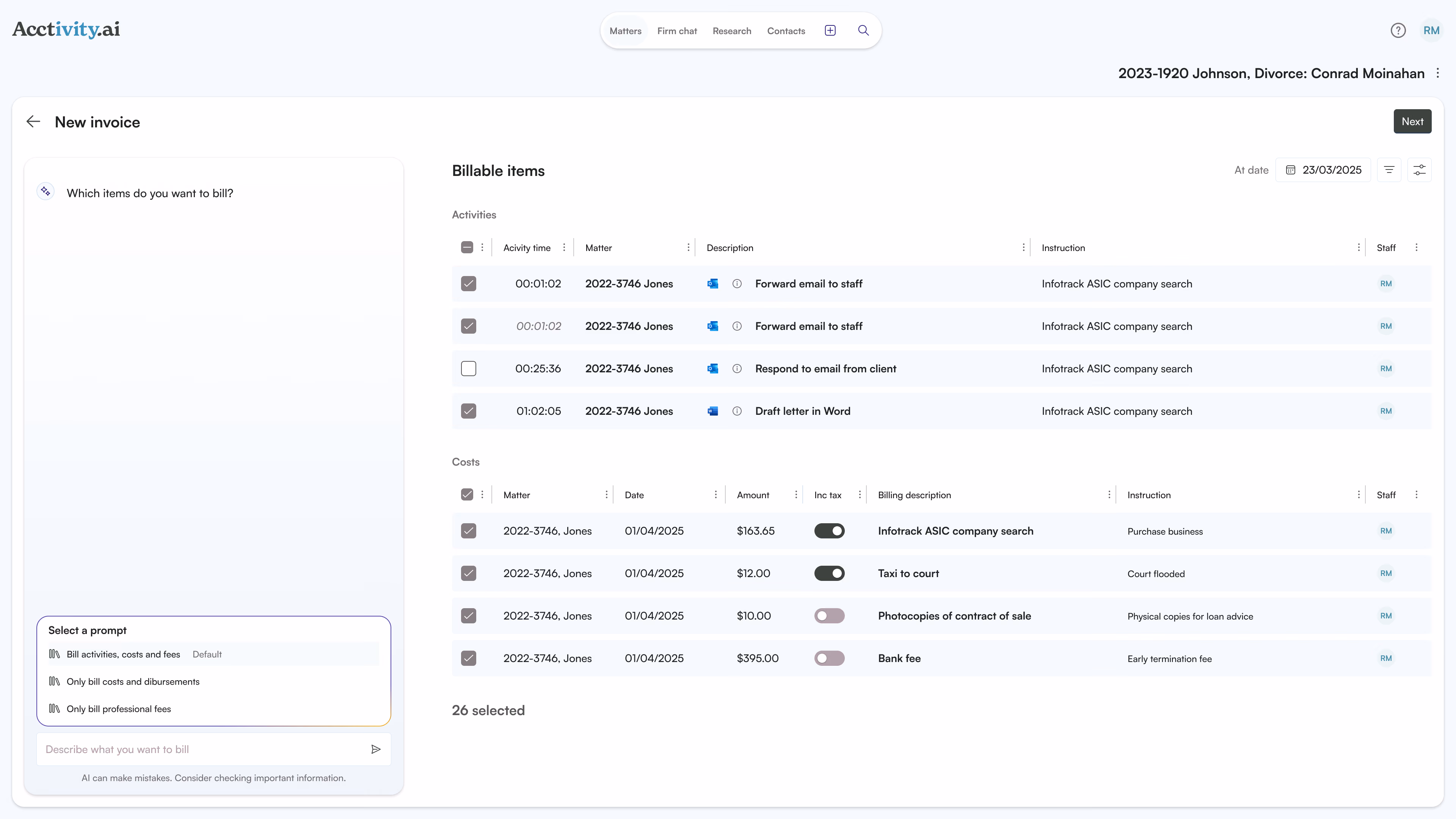Toggle the select-all checkbox in Activities header
The width and height of the screenshot is (1456, 819).
[467, 248]
